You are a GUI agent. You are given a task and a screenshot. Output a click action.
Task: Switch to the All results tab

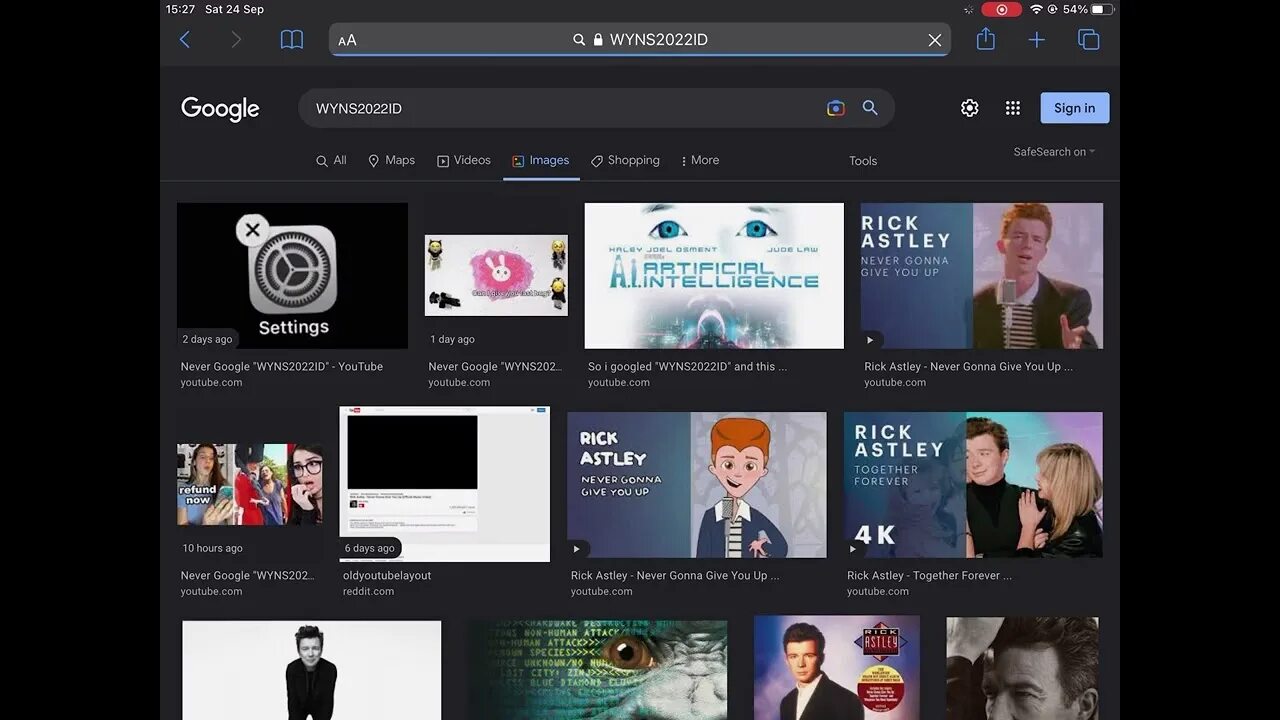click(x=331, y=160)
